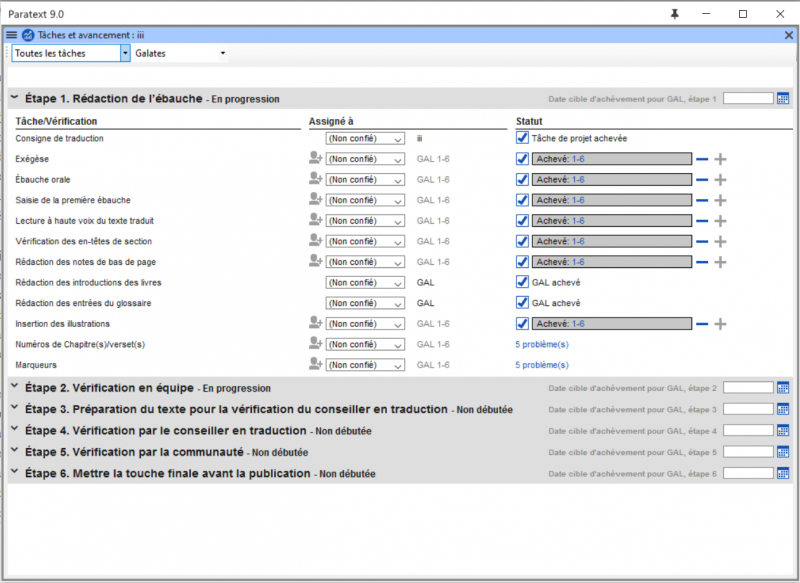Screen dimensions: 800x583
Task: Open the calendar for étape 6 target date
Action: (x=783, y=473)
